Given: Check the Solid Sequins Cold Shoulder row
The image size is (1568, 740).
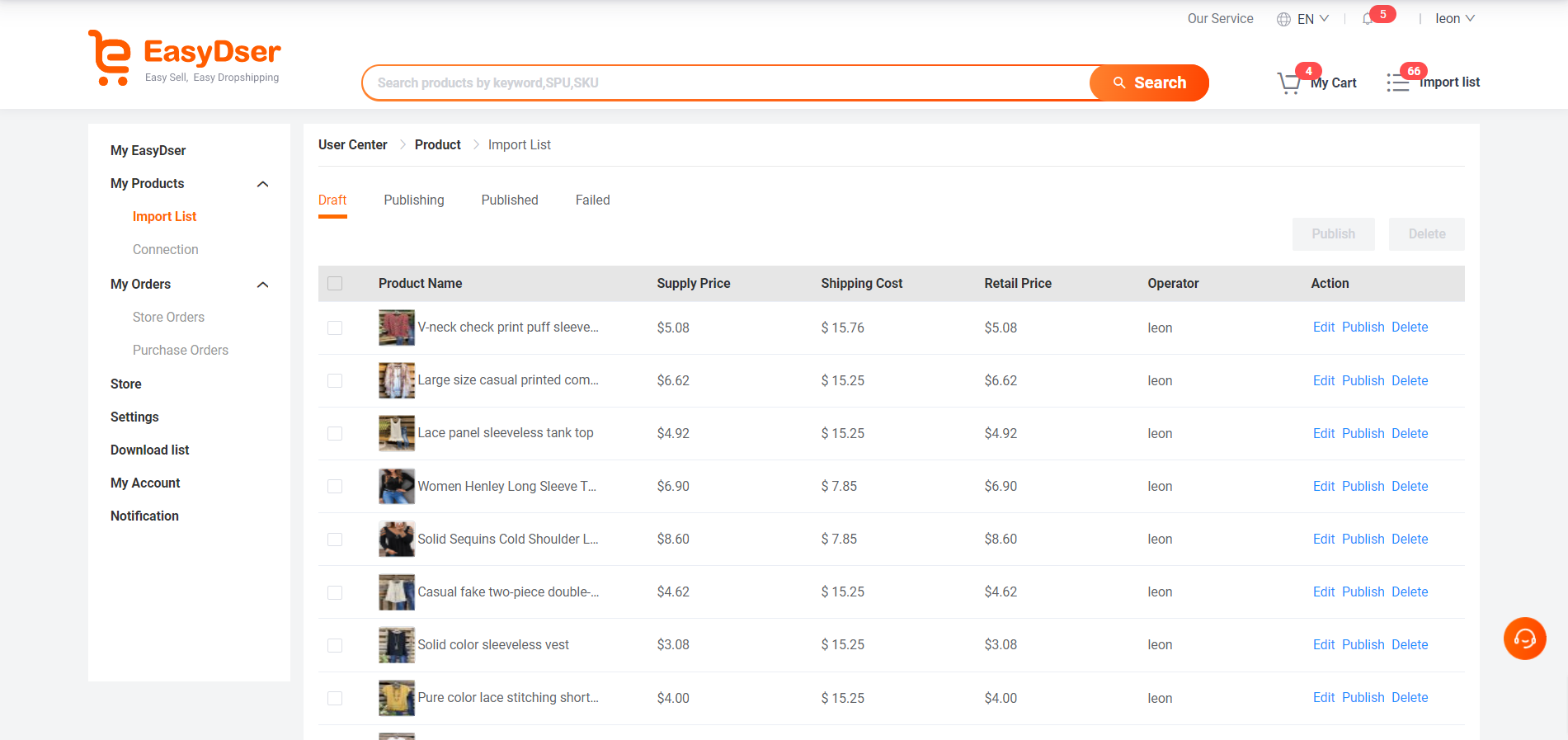Looking at the screenshot, I should coord(335,540).
